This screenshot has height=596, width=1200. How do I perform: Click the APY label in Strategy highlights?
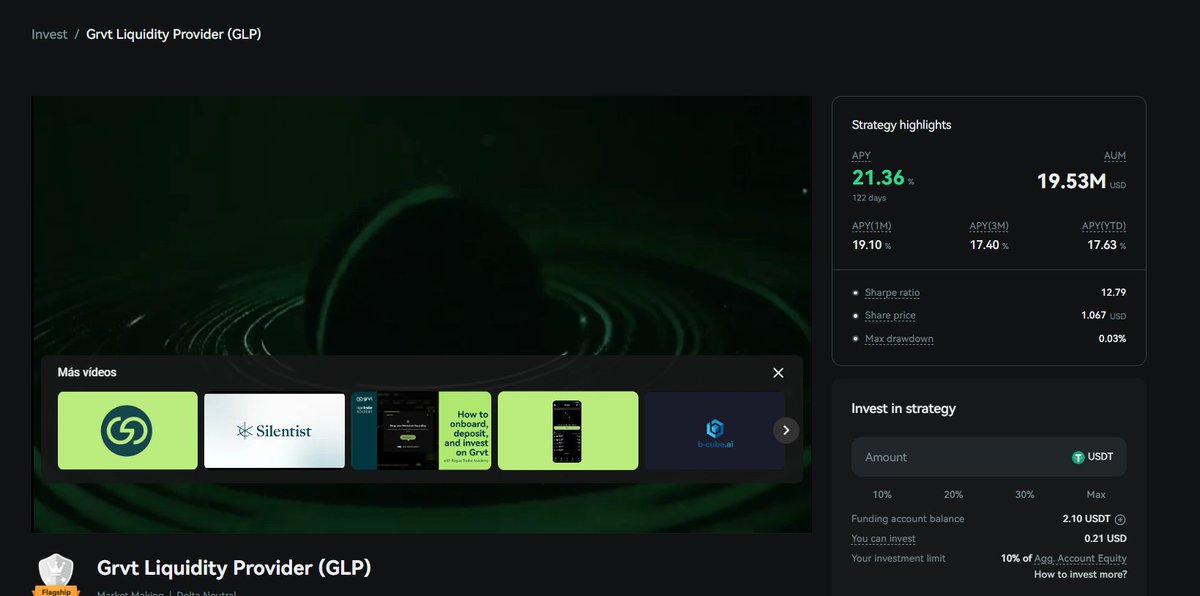tap(861, 156)
